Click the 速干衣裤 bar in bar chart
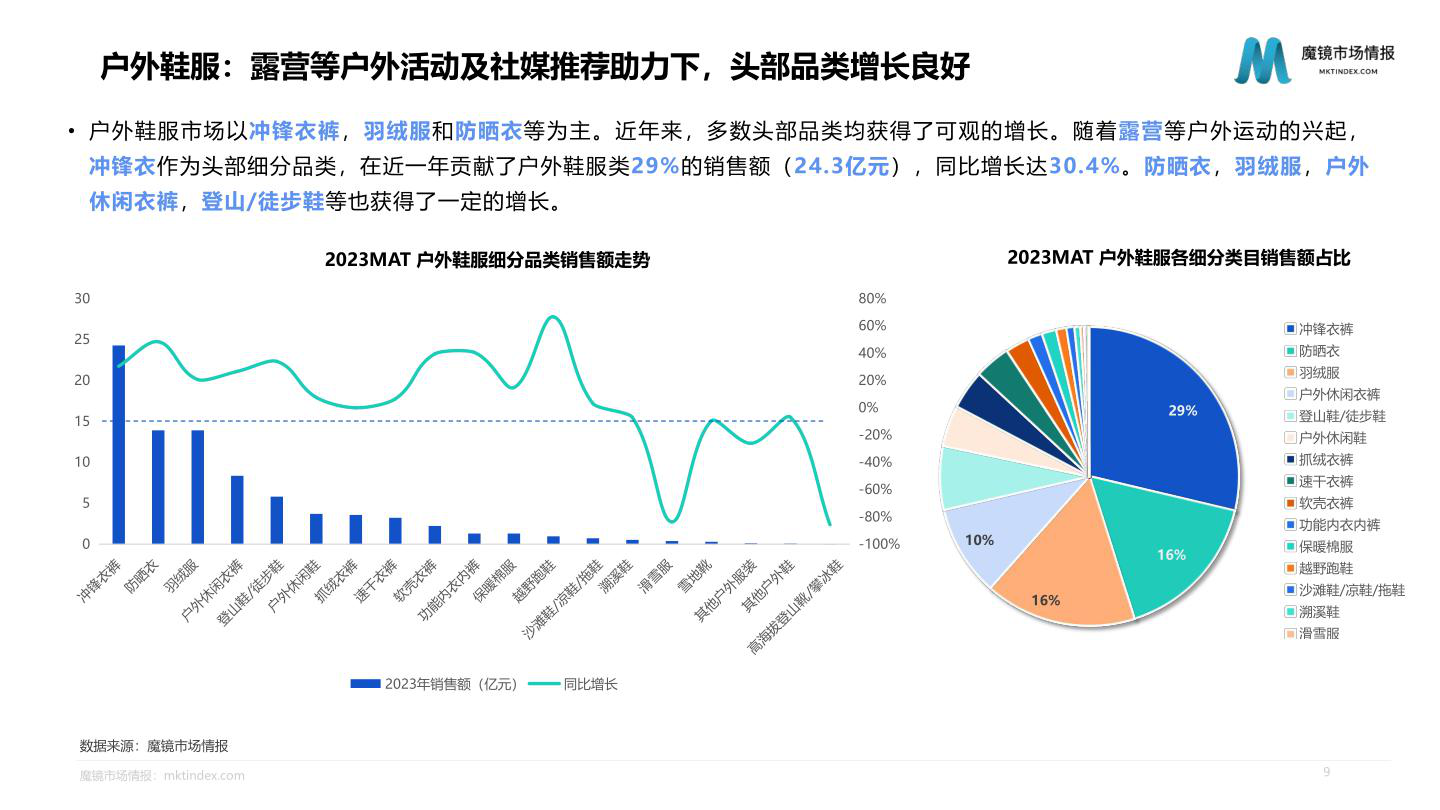The height and width of the screenshot is (810, 1440). [395, 531]
